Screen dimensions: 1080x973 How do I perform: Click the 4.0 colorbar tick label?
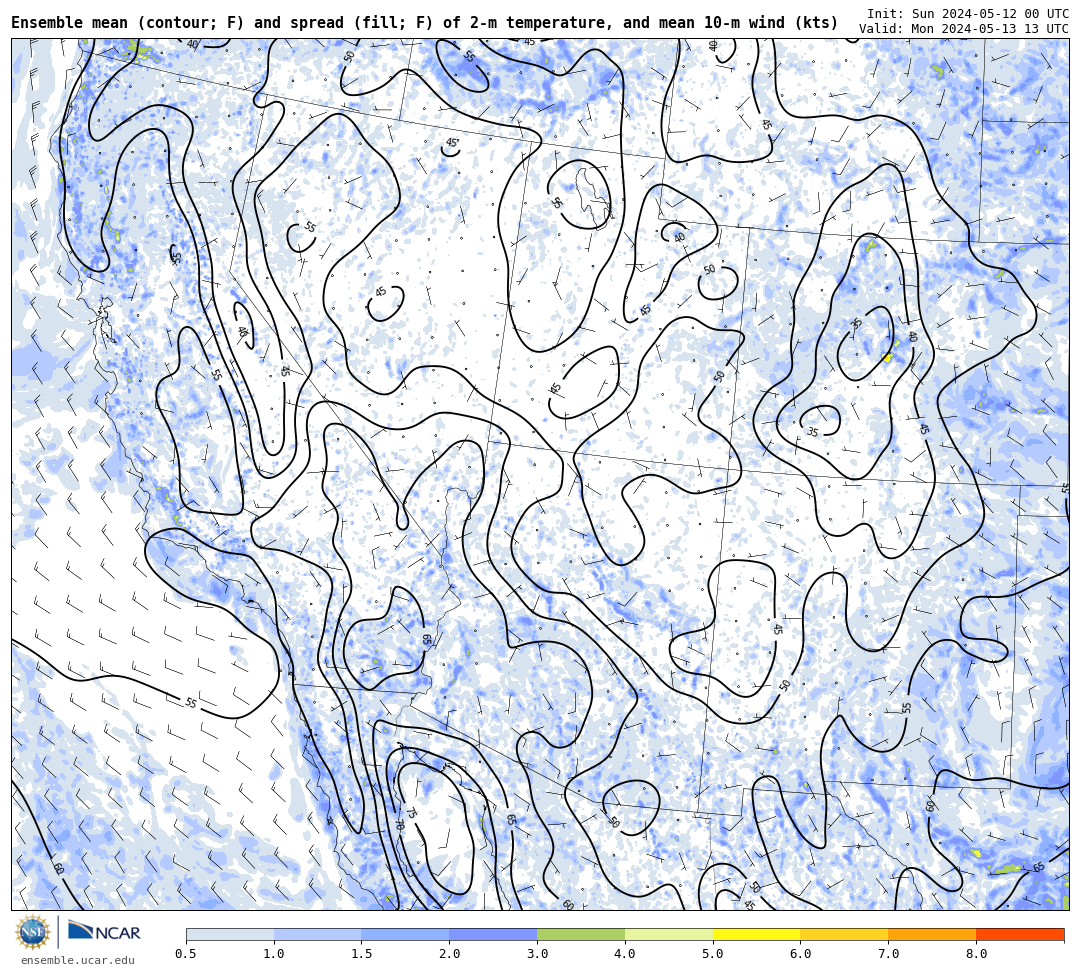625,954
